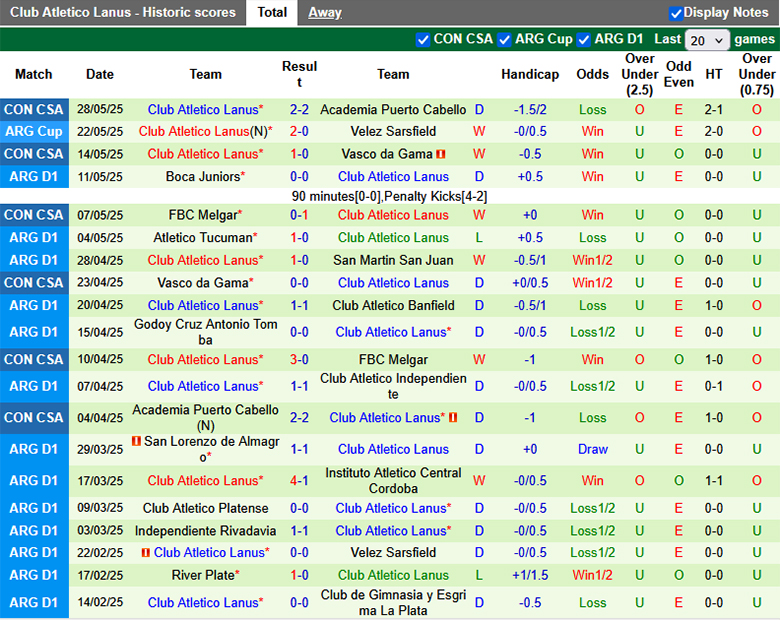Click the 2-0 result versus Velez Sarsfield

click(x=299, y=131)
